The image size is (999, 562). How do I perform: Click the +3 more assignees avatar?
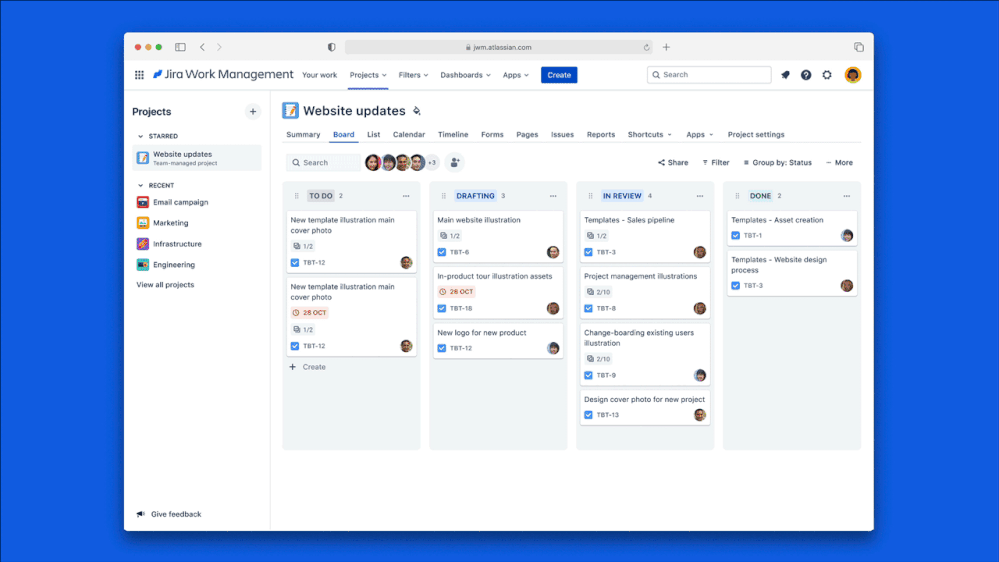click(432, 162)
